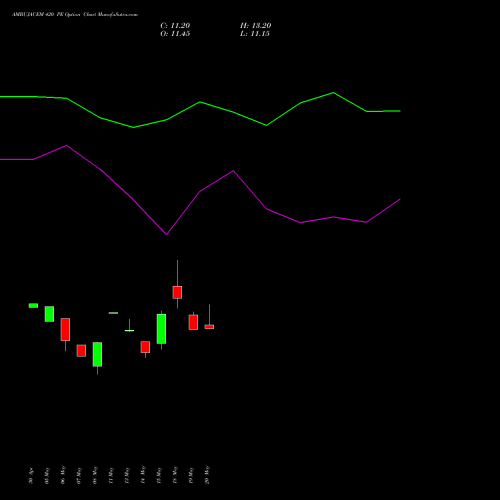Click the '06 May' date axis label
This screenshot has height=500, width=500.
(63, 475)
